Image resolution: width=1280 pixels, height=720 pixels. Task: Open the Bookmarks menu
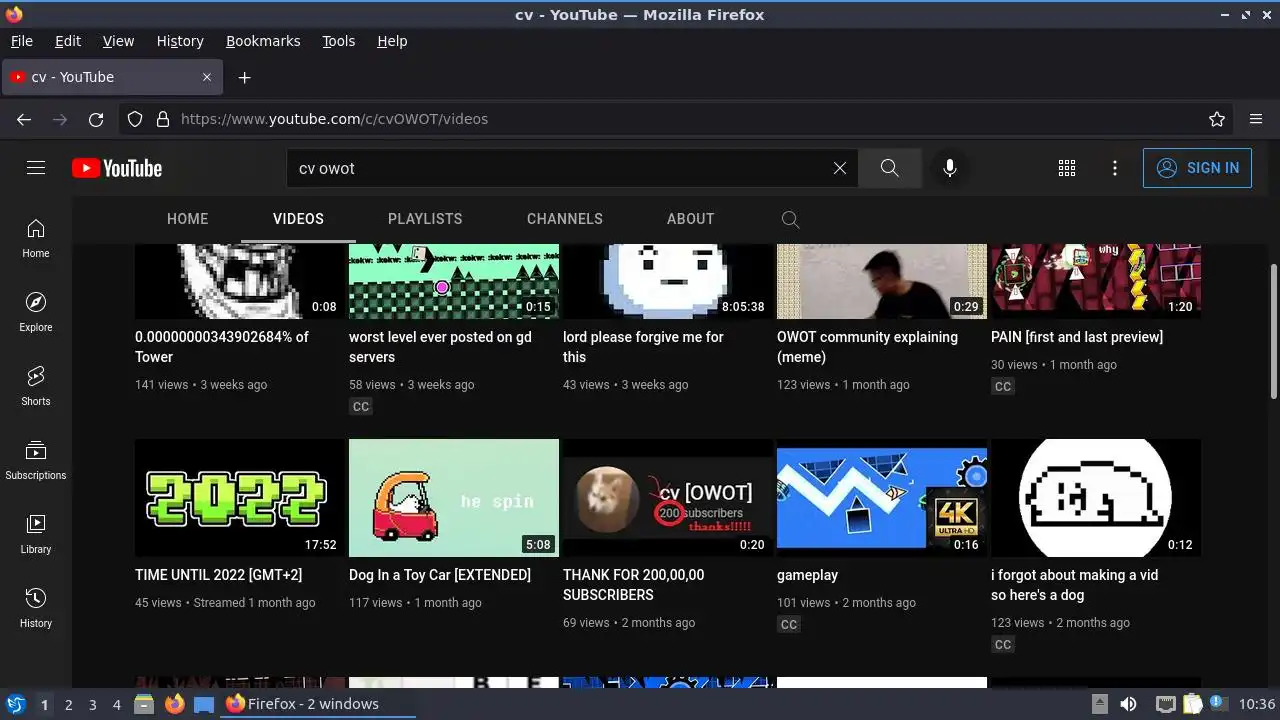(x=263, y=41)
